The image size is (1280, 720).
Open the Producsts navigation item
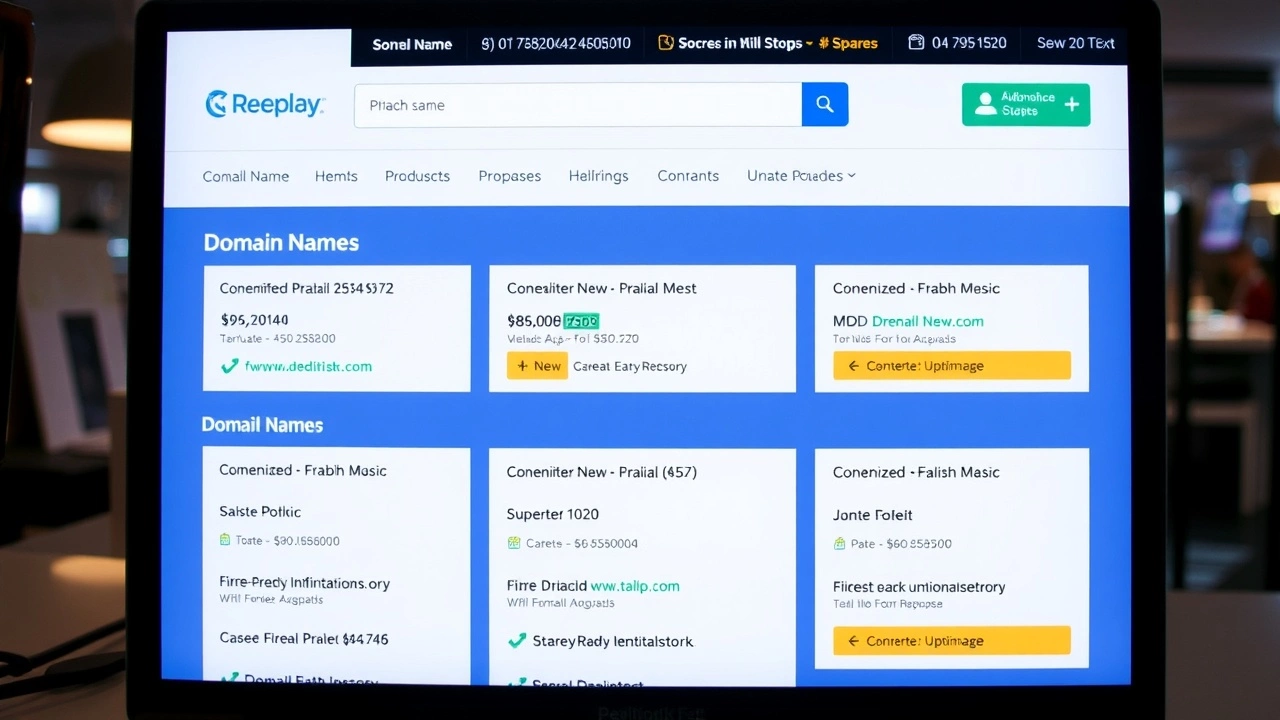point(417,176)
